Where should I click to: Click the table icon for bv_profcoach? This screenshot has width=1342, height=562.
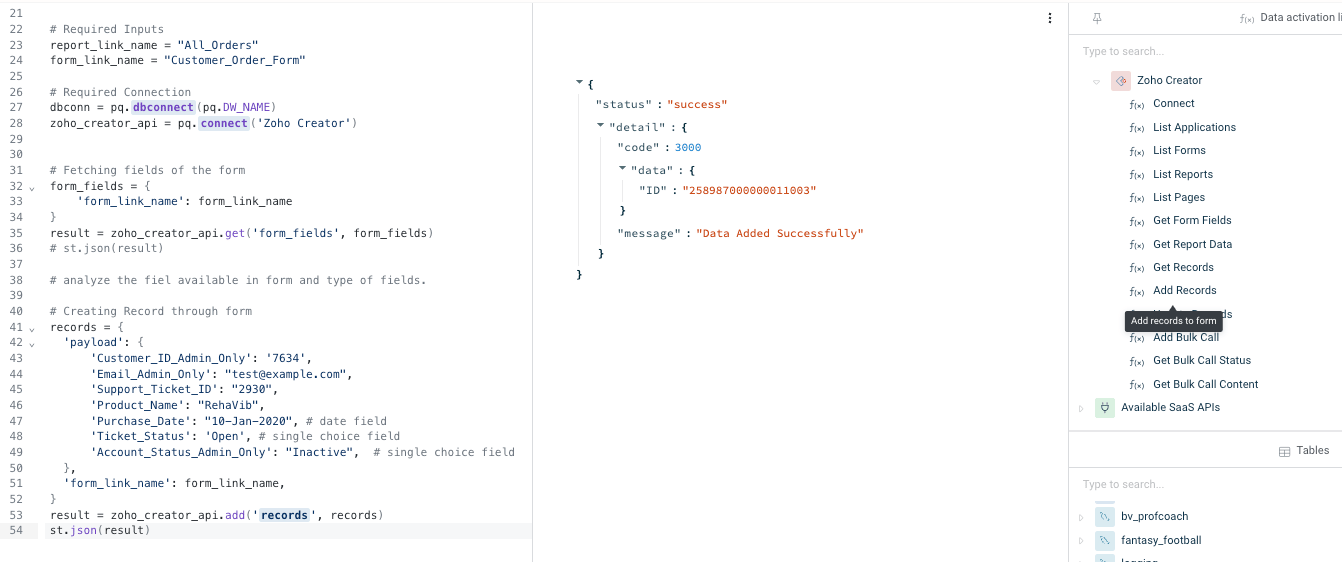pyautogui.click(x=1105, y=517)
